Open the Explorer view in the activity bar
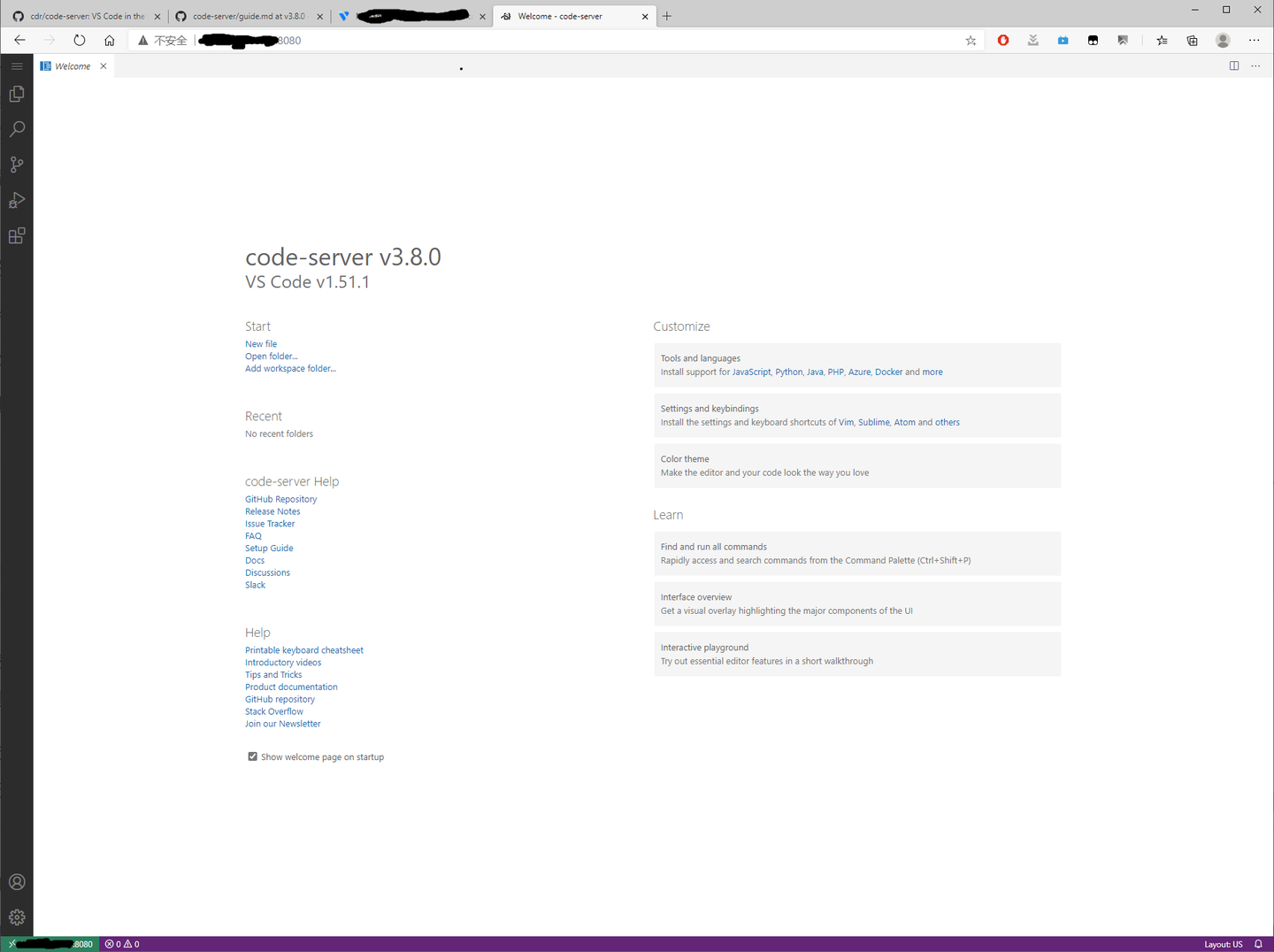The height and width of the screenshot is (952, 1274). (x=17, y=94)
